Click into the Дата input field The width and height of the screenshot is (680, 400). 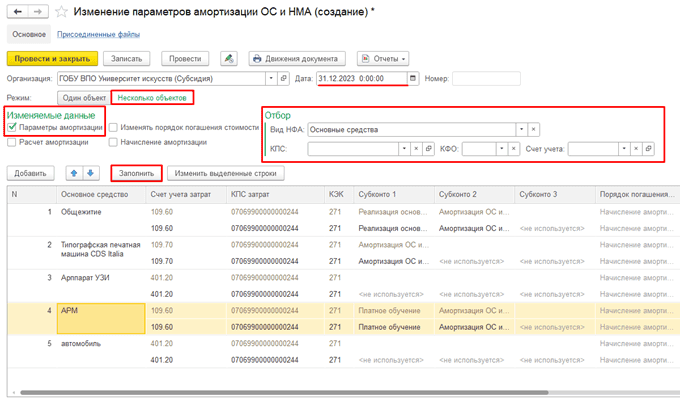pyautogui.click(x=362, y=79)
